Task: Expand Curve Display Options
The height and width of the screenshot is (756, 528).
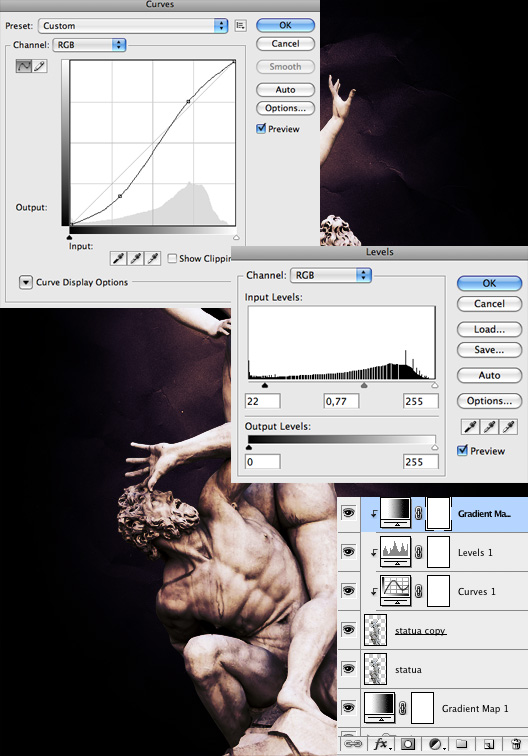Action: click(x=26, y=282)
